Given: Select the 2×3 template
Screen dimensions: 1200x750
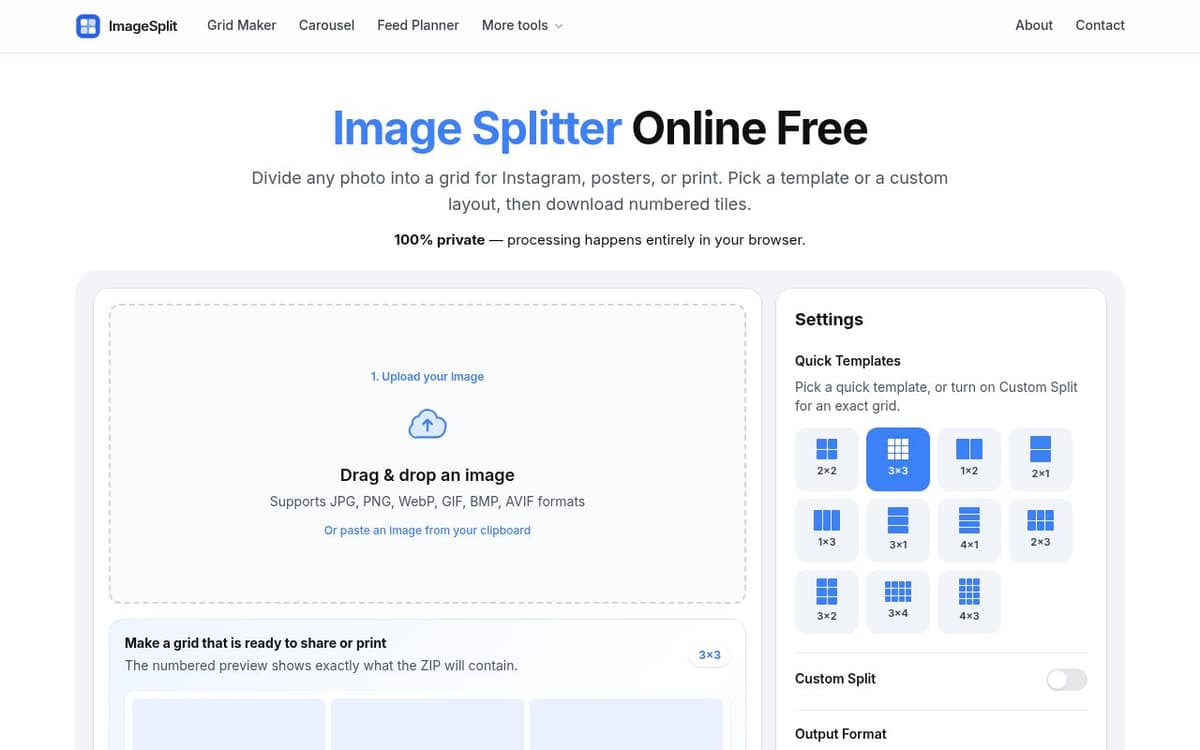Looking at the screenshot, I should tap(1040, 530).
